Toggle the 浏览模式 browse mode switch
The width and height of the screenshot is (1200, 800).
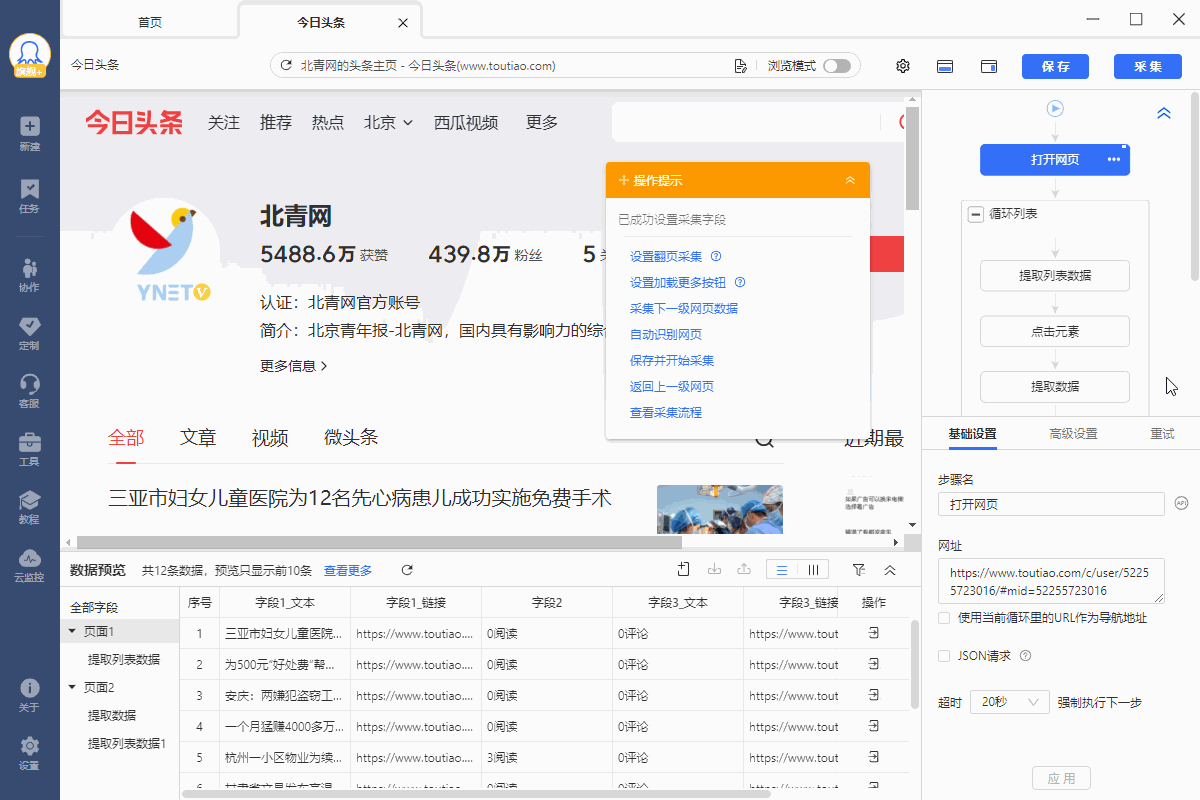pyautogui.click(x=837, y=66)
